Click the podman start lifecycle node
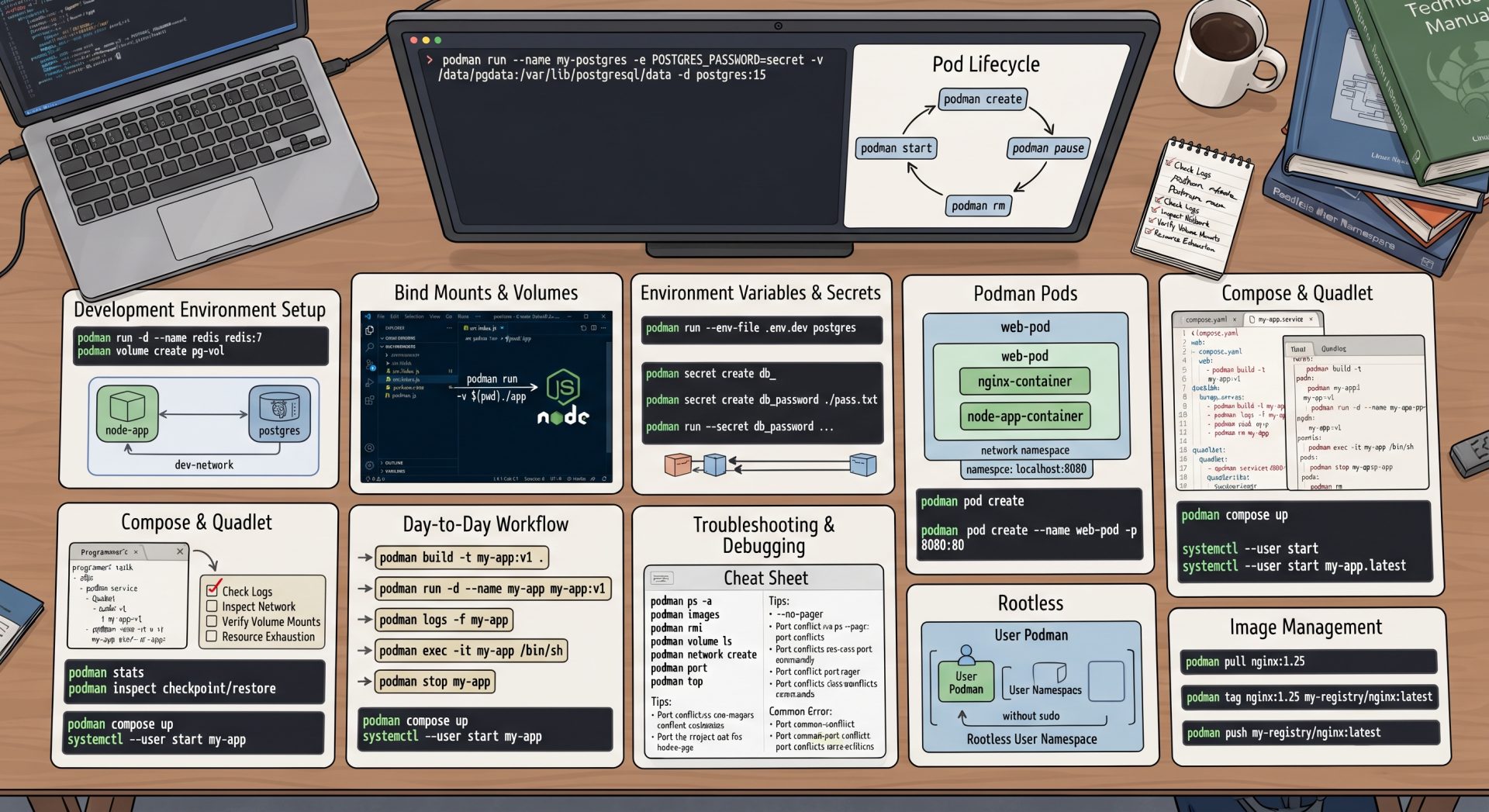The height and width of the screenshot is (812, 1489). point(896,148)
